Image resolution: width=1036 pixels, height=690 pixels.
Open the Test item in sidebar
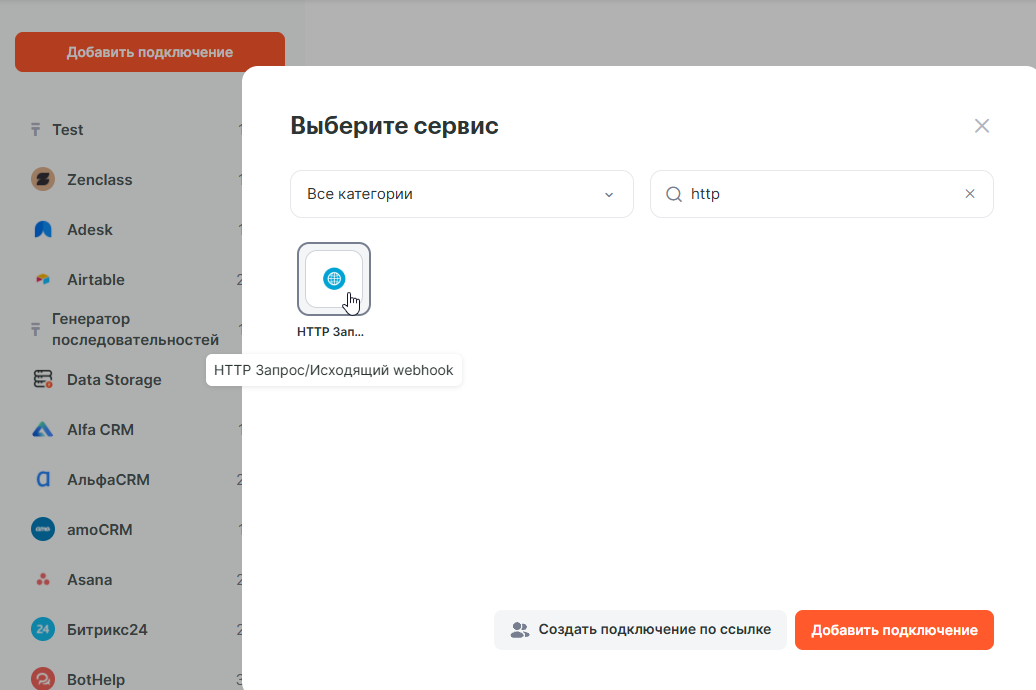(x=68, y=130)
